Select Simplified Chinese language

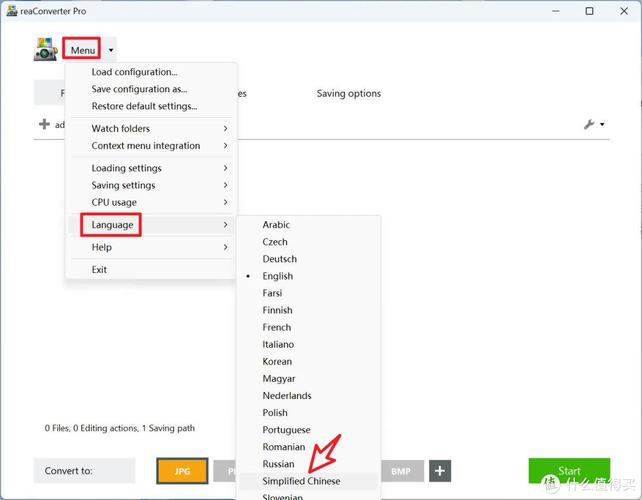(x=308, y=481)
